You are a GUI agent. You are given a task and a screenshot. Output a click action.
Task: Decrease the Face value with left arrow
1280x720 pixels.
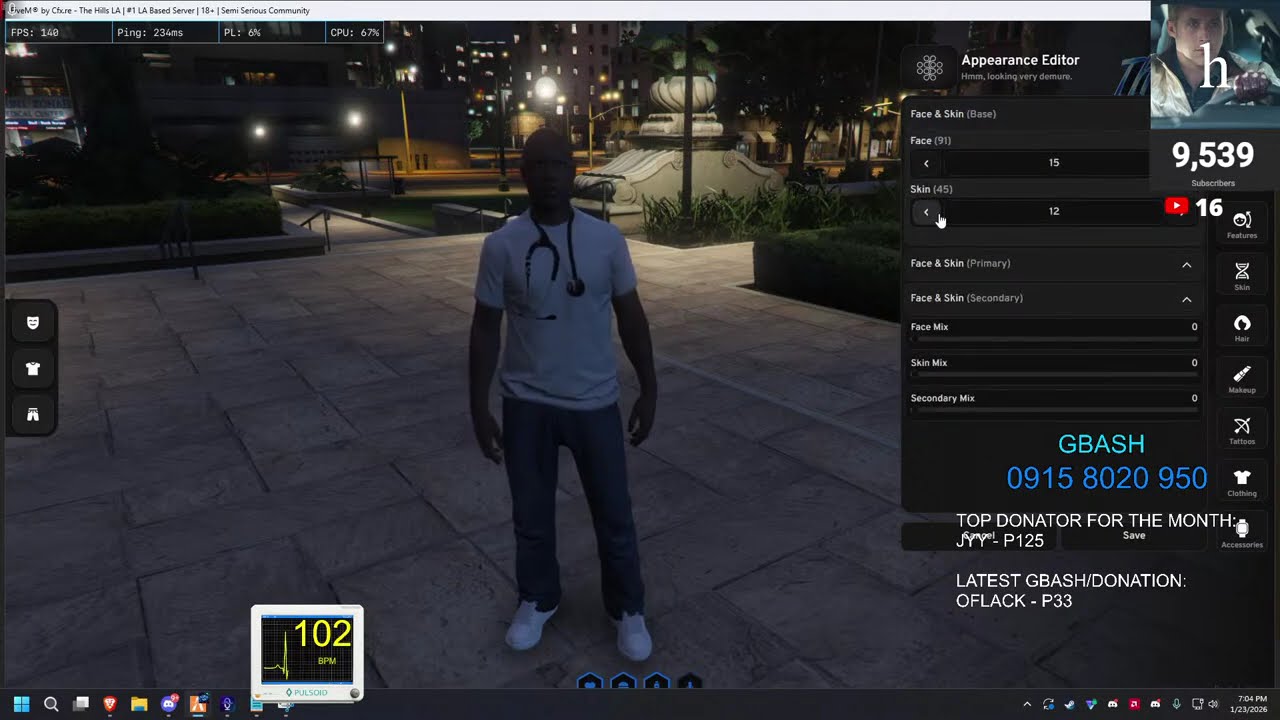click(x=926, y=163)
